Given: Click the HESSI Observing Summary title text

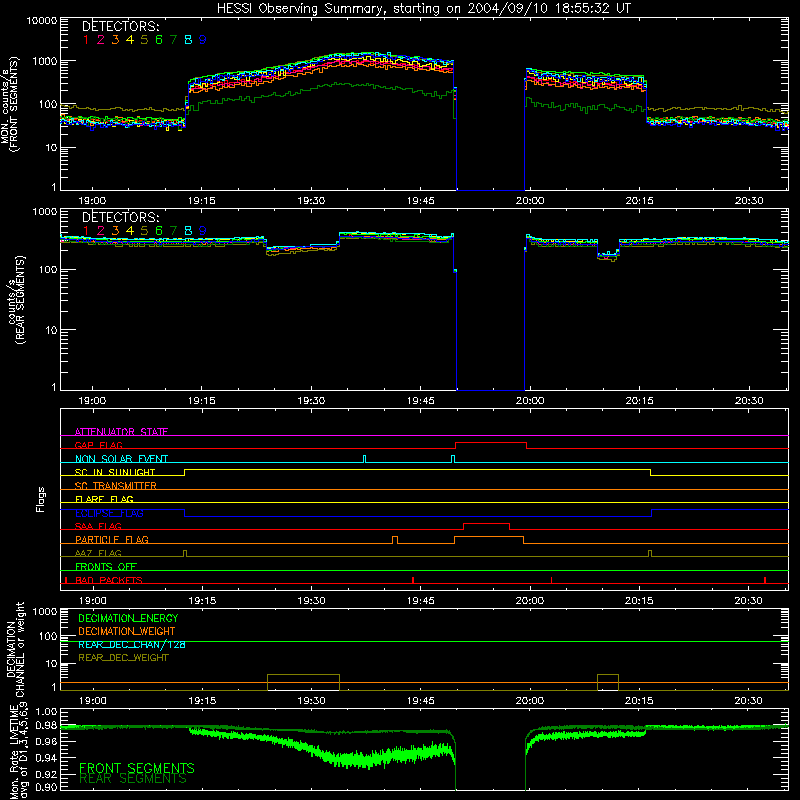Looking at the screenshot, I should (x=423, y=8).
